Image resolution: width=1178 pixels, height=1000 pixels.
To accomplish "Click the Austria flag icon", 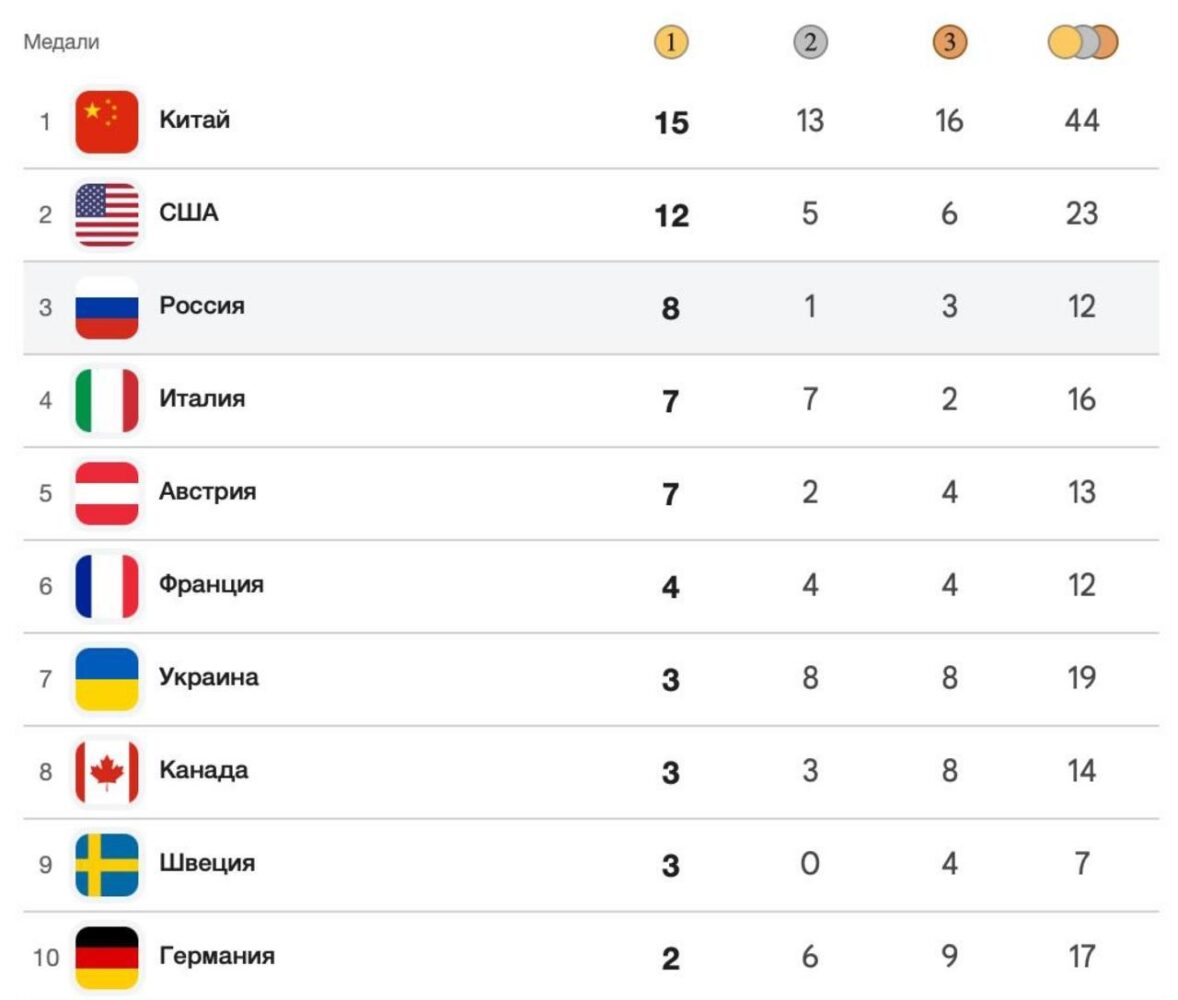I will (x=107, y=493).
